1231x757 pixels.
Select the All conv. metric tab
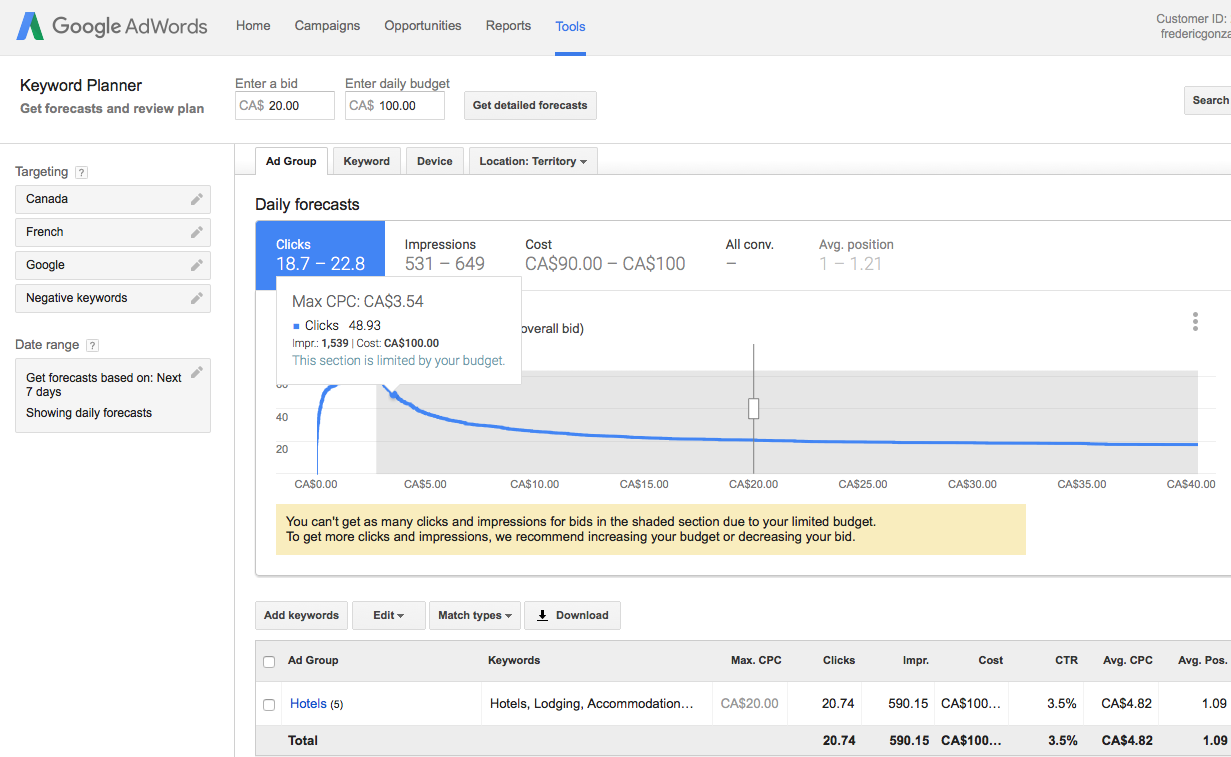(750, 255)
